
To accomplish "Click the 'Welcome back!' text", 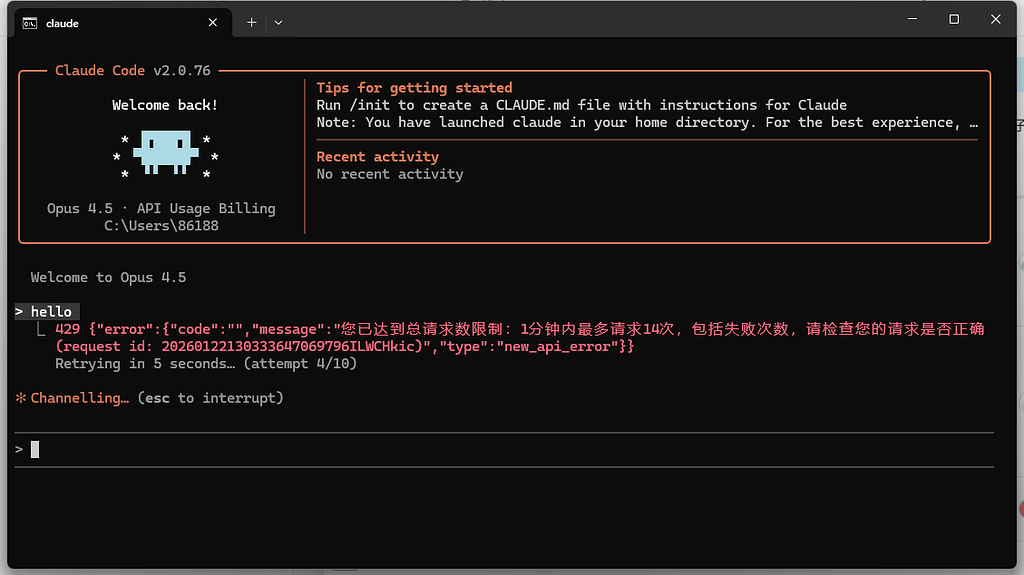I will click(x=165, y=105).
